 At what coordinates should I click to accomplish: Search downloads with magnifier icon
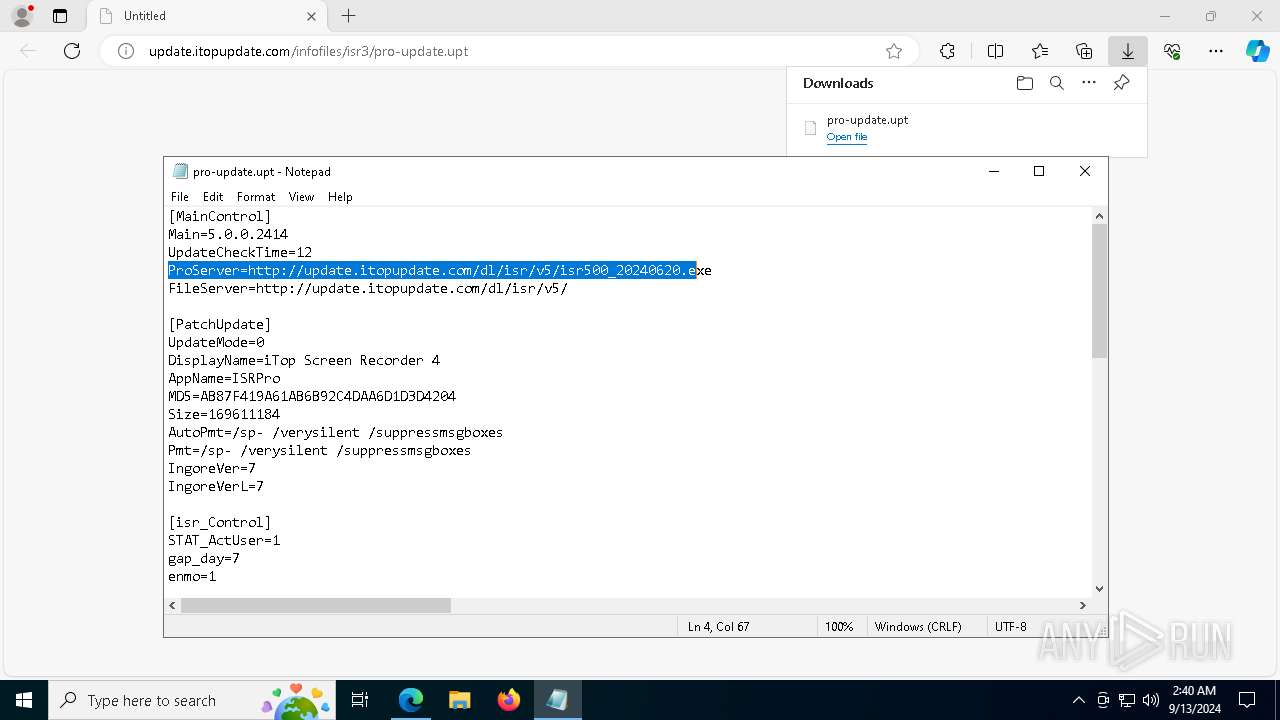pos(1057,83)
